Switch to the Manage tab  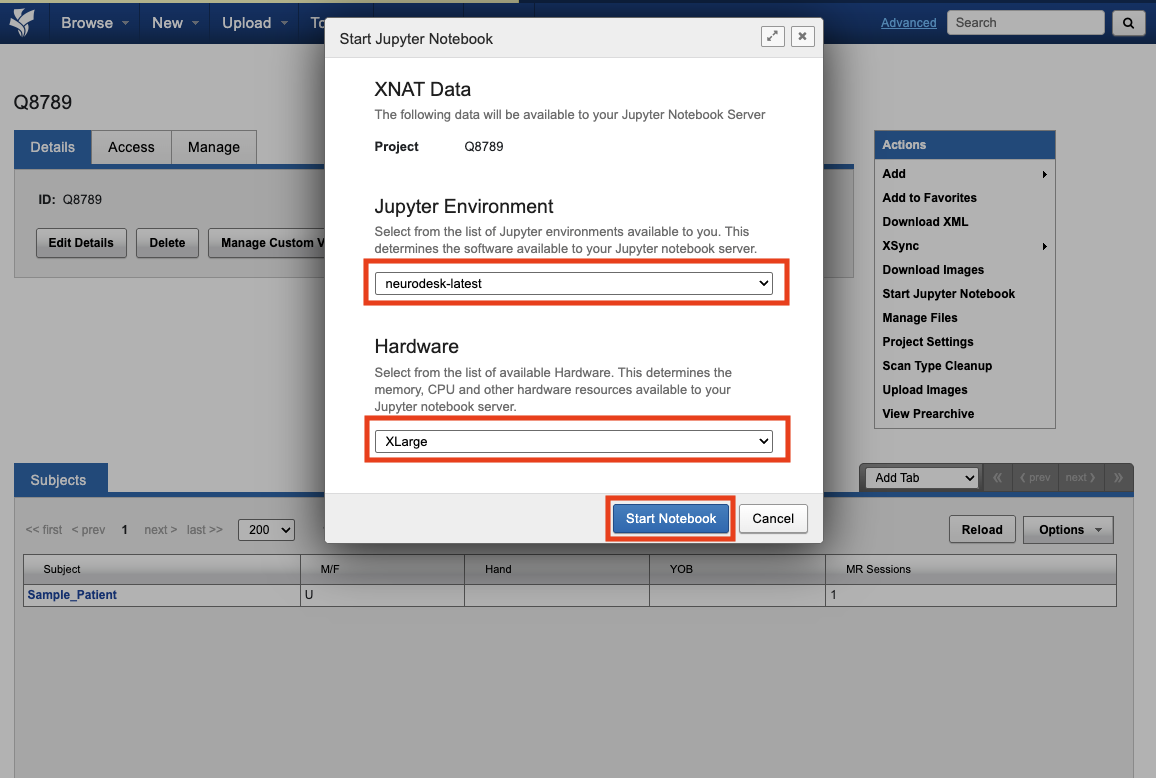click(214, 147)
